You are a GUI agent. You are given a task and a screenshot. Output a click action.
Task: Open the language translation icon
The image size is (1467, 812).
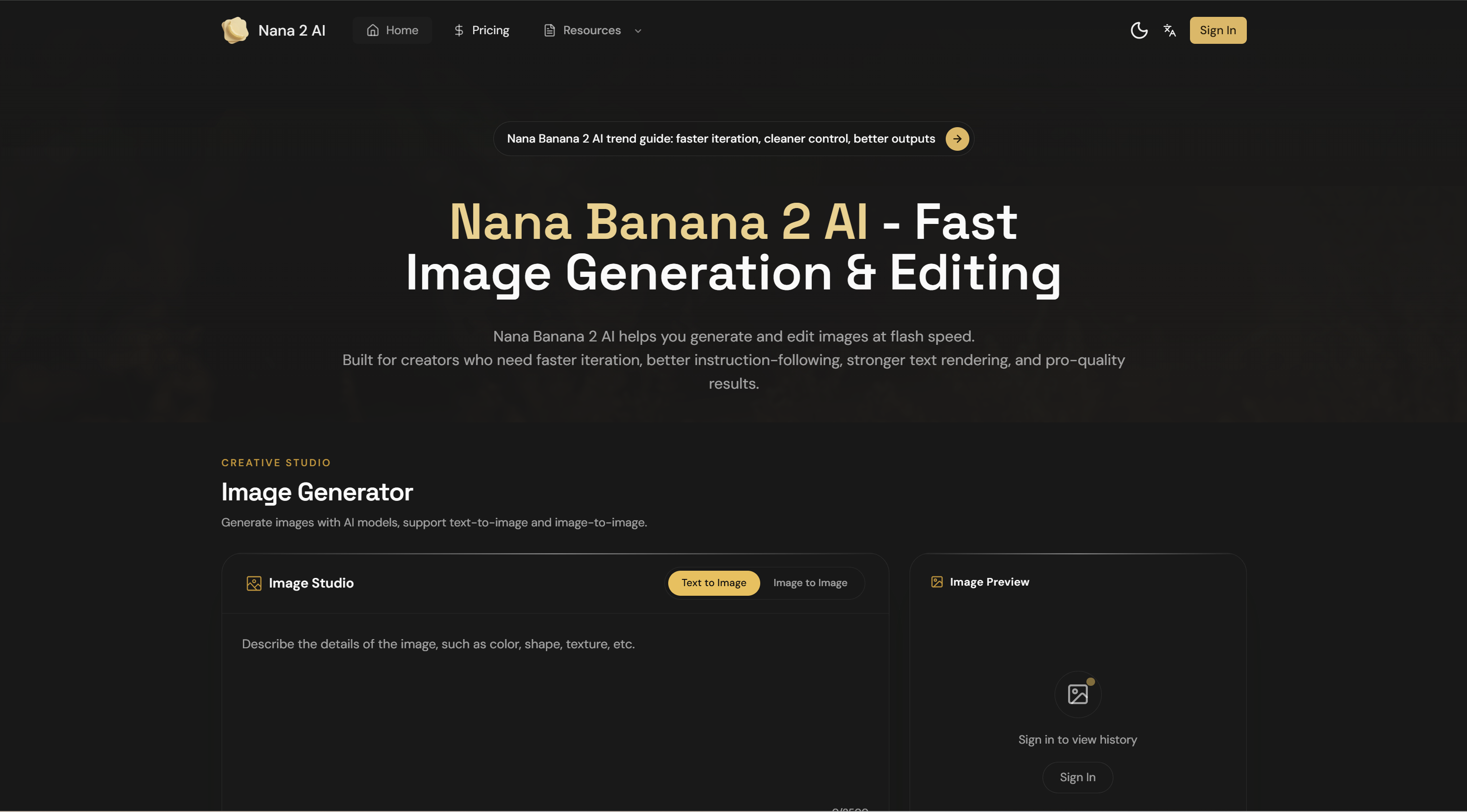[1170, 30]
